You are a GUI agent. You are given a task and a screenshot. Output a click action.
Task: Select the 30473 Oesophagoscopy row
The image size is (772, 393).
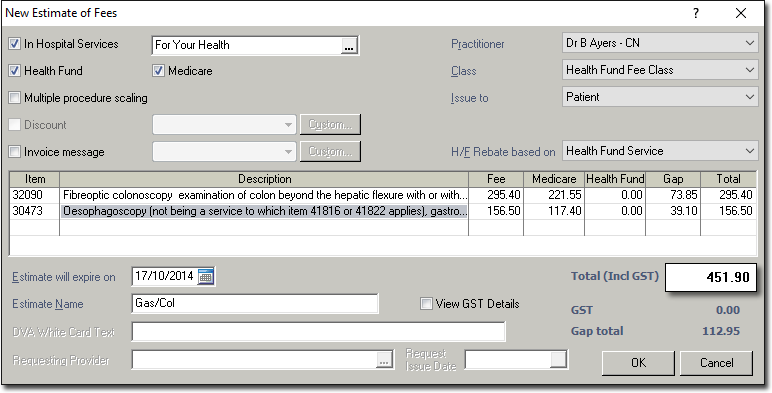tap(383, 211)
